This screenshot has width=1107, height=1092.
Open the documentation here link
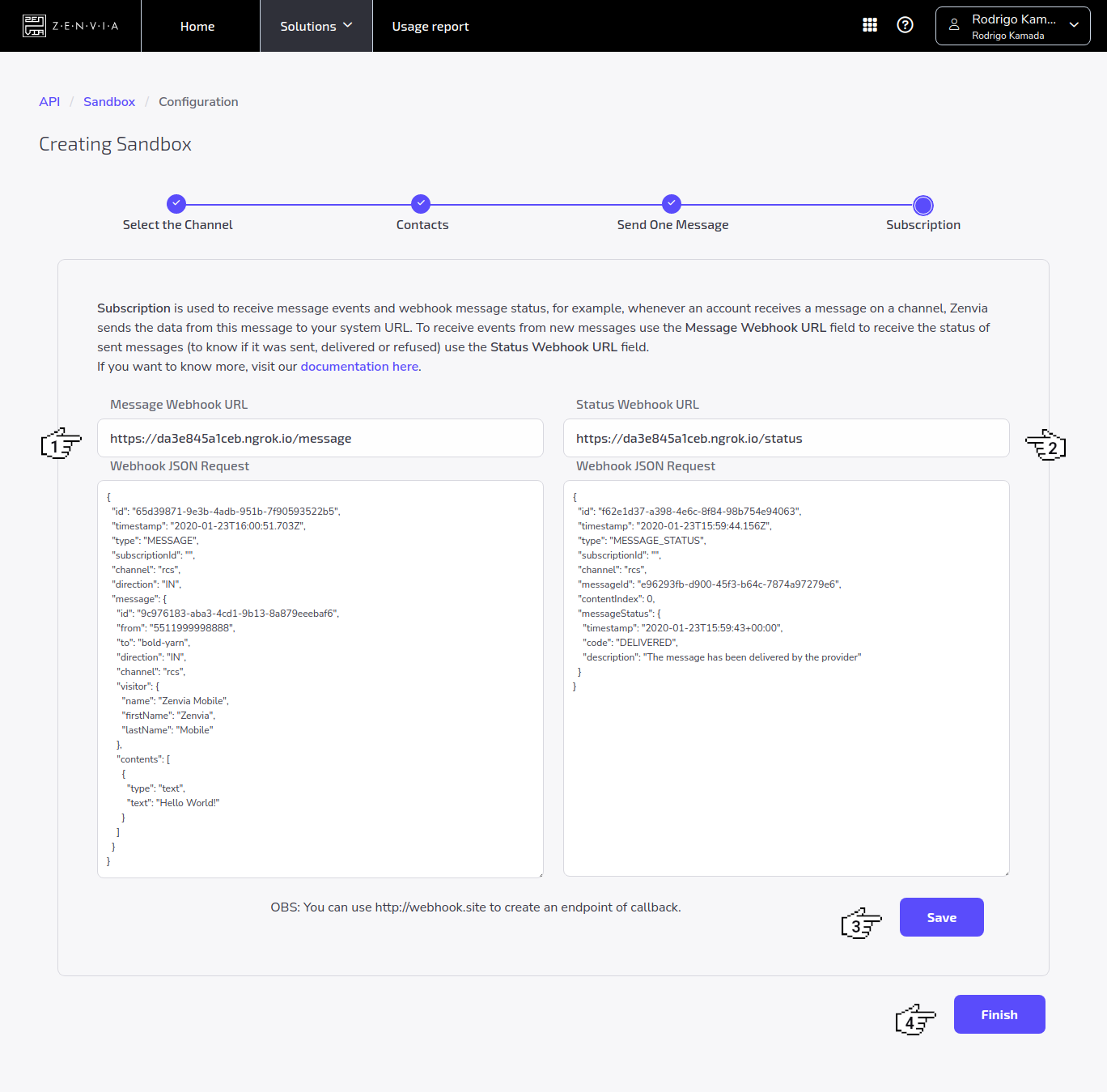pos(359,366)
